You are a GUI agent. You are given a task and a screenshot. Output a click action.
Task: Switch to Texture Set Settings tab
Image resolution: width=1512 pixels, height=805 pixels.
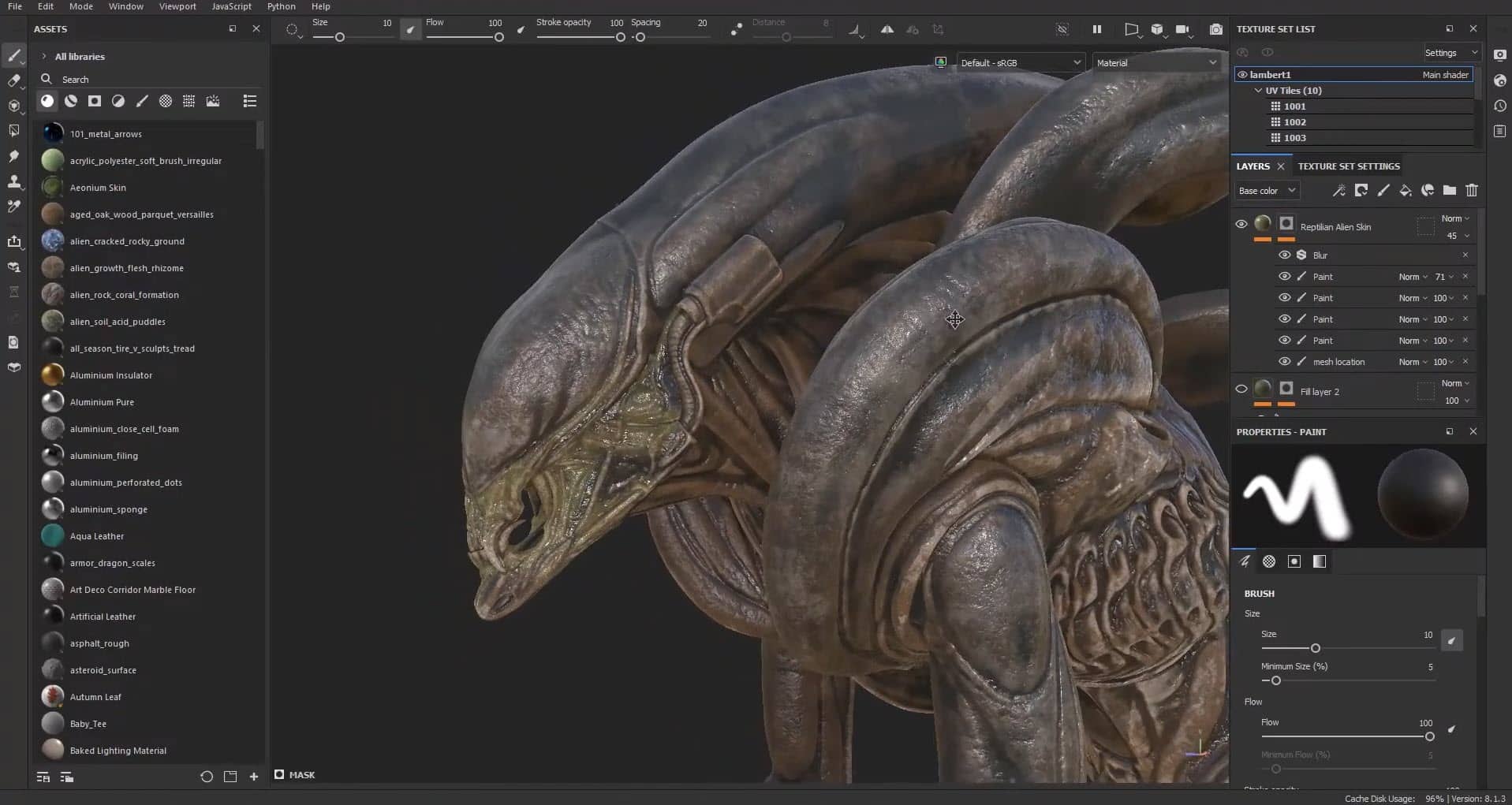click(1348, 166)
